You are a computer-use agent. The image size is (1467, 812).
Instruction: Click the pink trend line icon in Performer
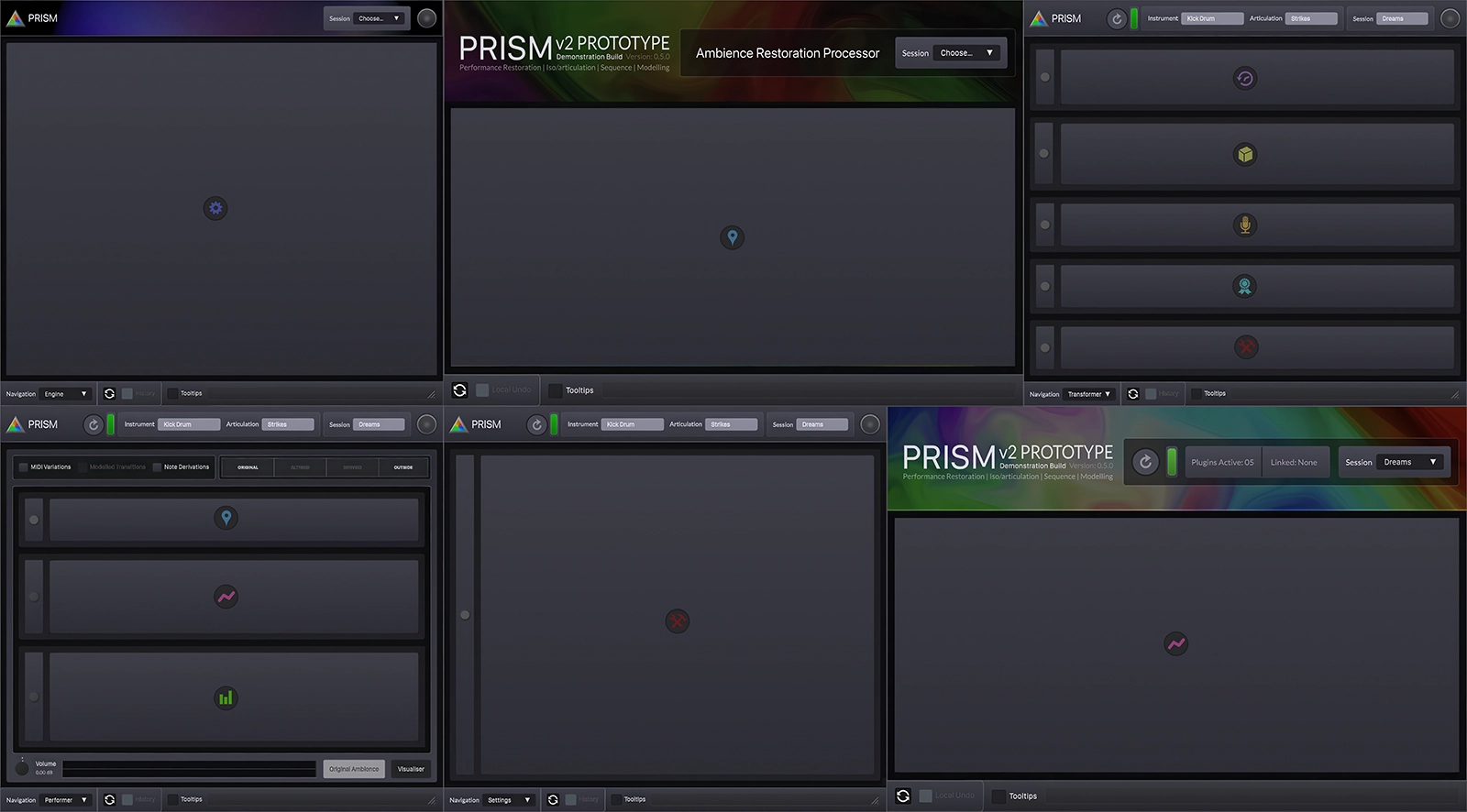(x=226, y=597)
